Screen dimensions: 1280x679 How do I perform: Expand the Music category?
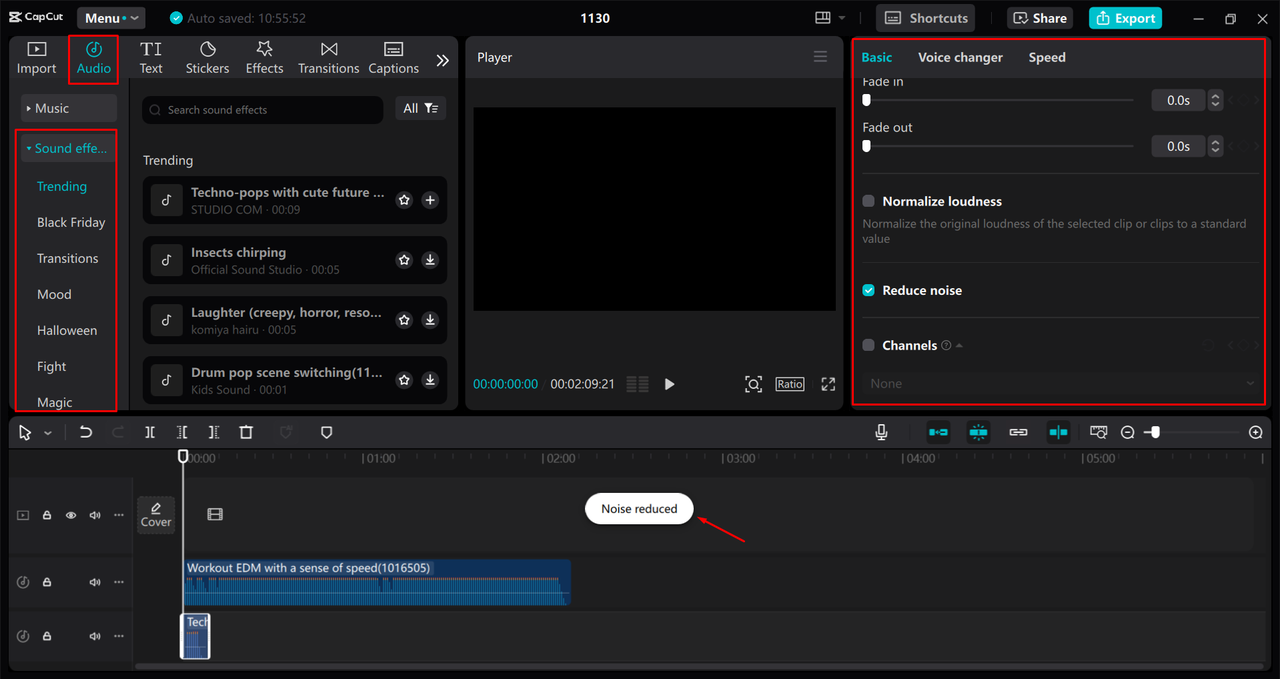pos(69,108)
